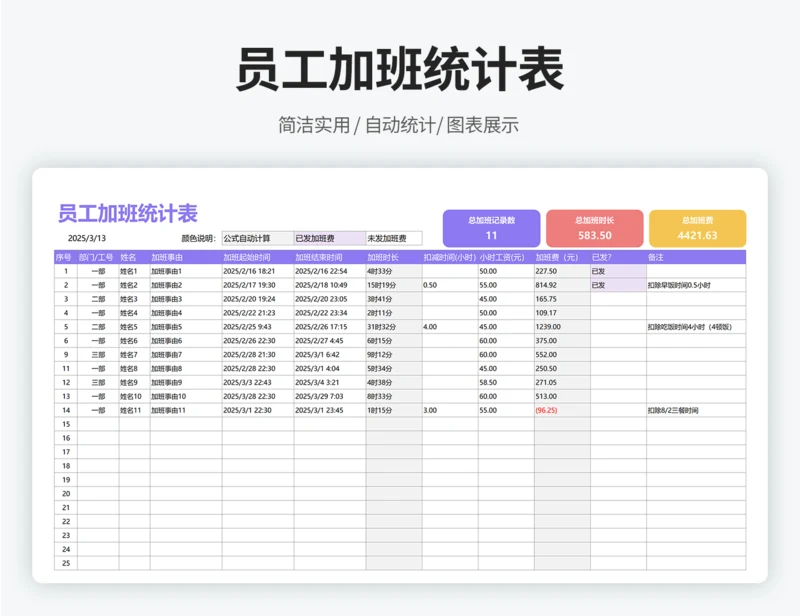Click the 已发加班费 lavender legend cell
This screenshot has width=800, height=616.
pos(330,238)
